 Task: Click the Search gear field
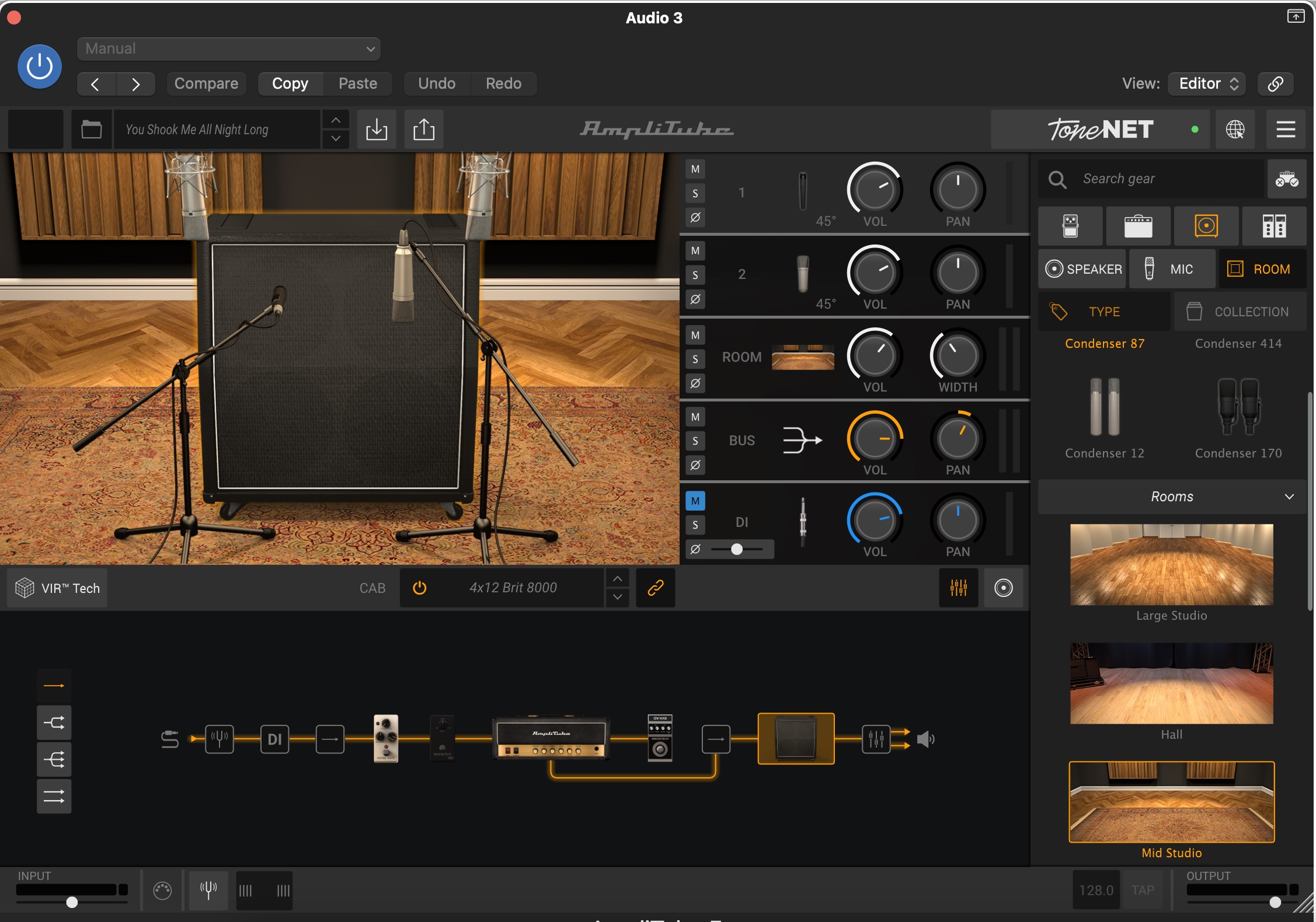click(1151, 179)
